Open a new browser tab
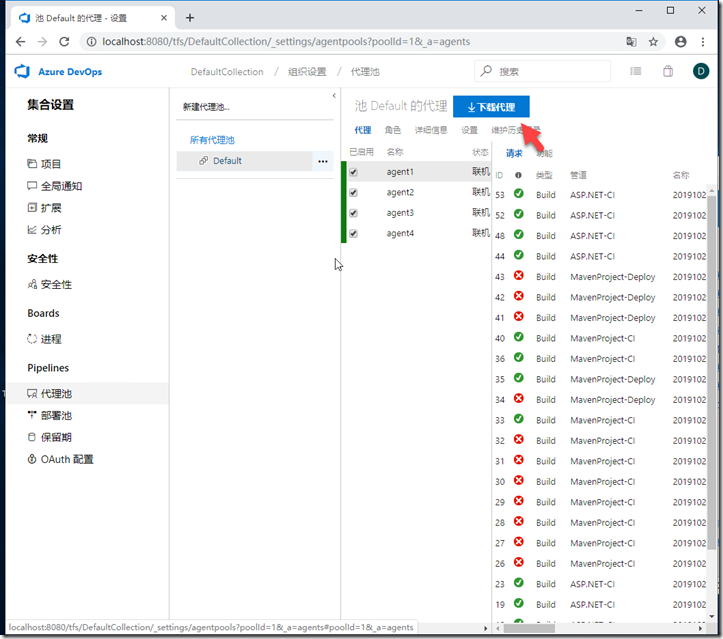 click(190, 18)
